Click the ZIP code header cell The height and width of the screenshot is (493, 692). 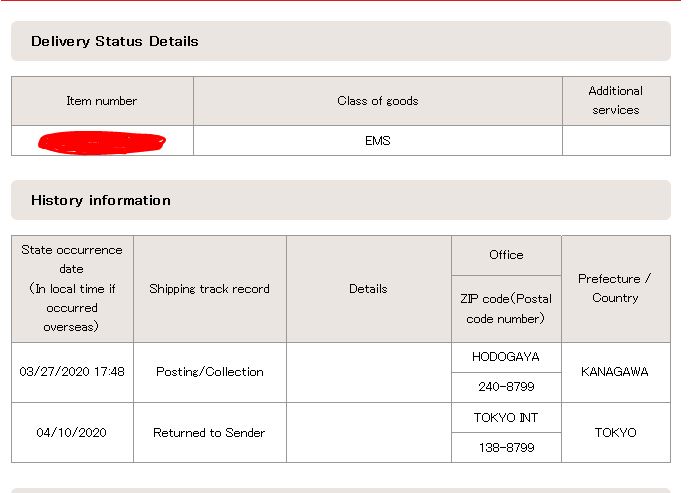point(506,309)
